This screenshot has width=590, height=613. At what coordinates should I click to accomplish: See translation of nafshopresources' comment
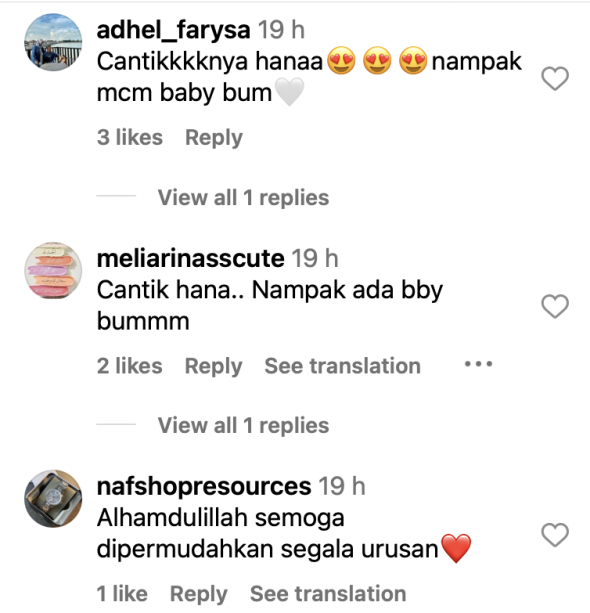click(328, 594)
